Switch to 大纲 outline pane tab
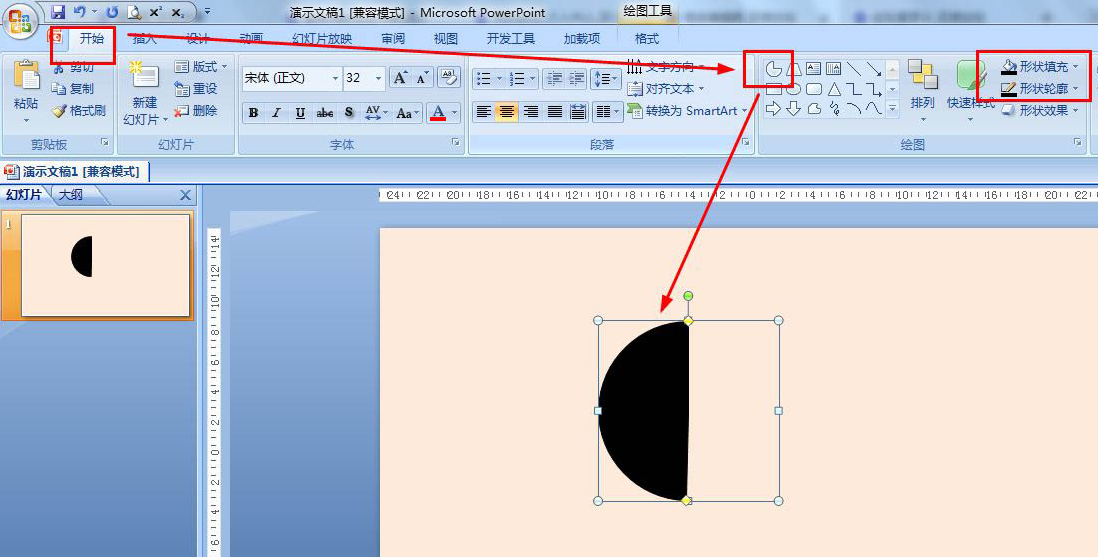 click(x=71, y=195)
